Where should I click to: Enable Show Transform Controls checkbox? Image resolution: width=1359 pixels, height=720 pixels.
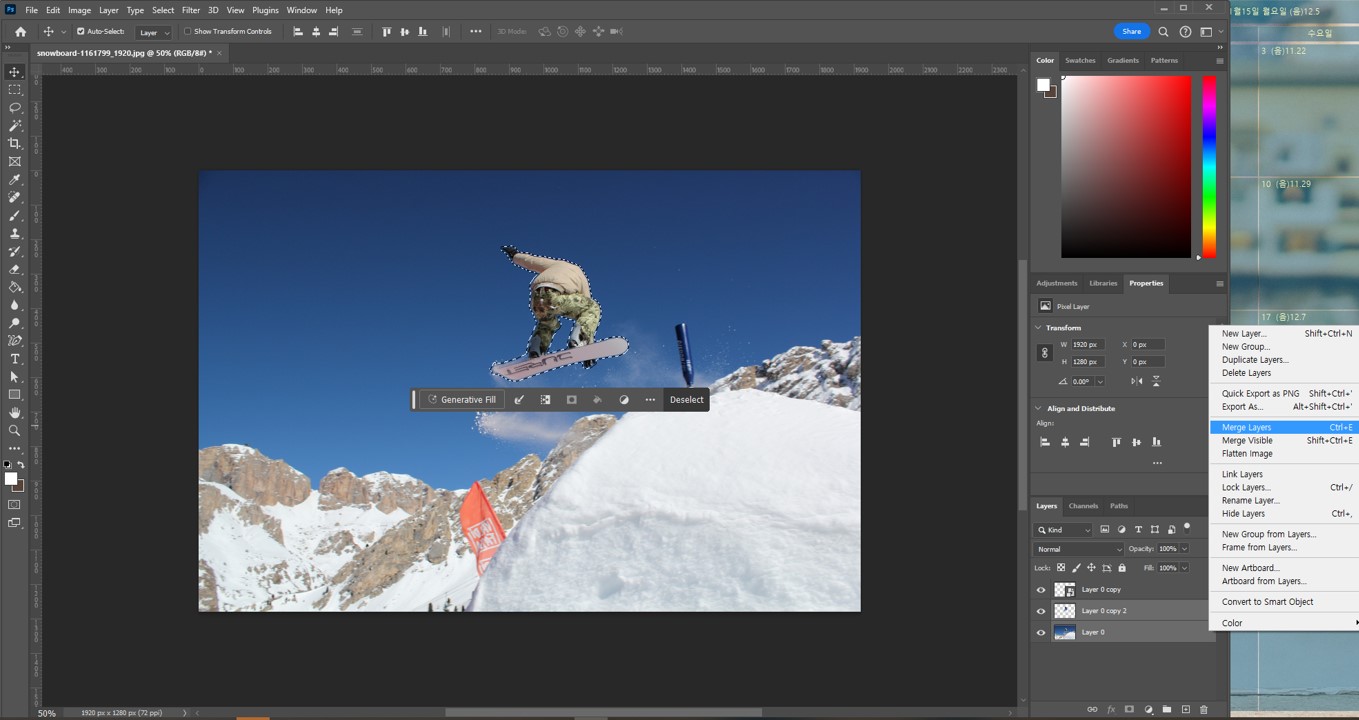187,31
